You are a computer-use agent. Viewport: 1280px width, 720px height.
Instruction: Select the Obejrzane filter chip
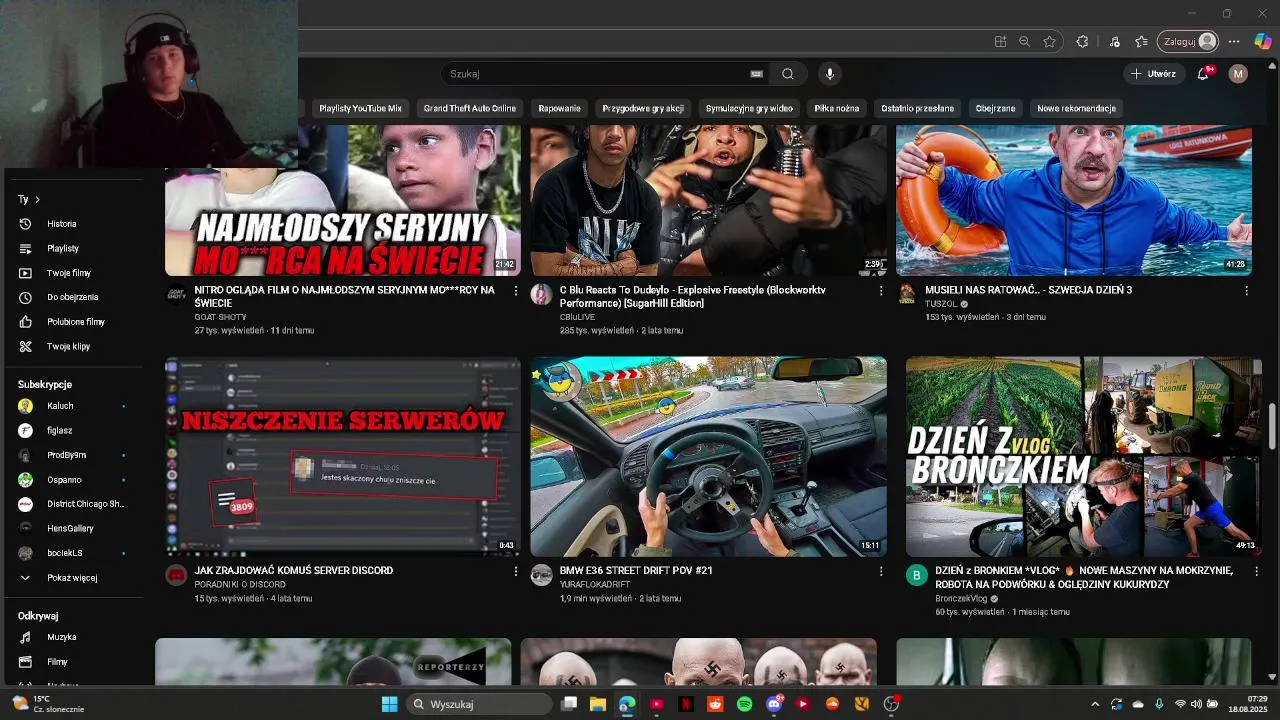996,108
